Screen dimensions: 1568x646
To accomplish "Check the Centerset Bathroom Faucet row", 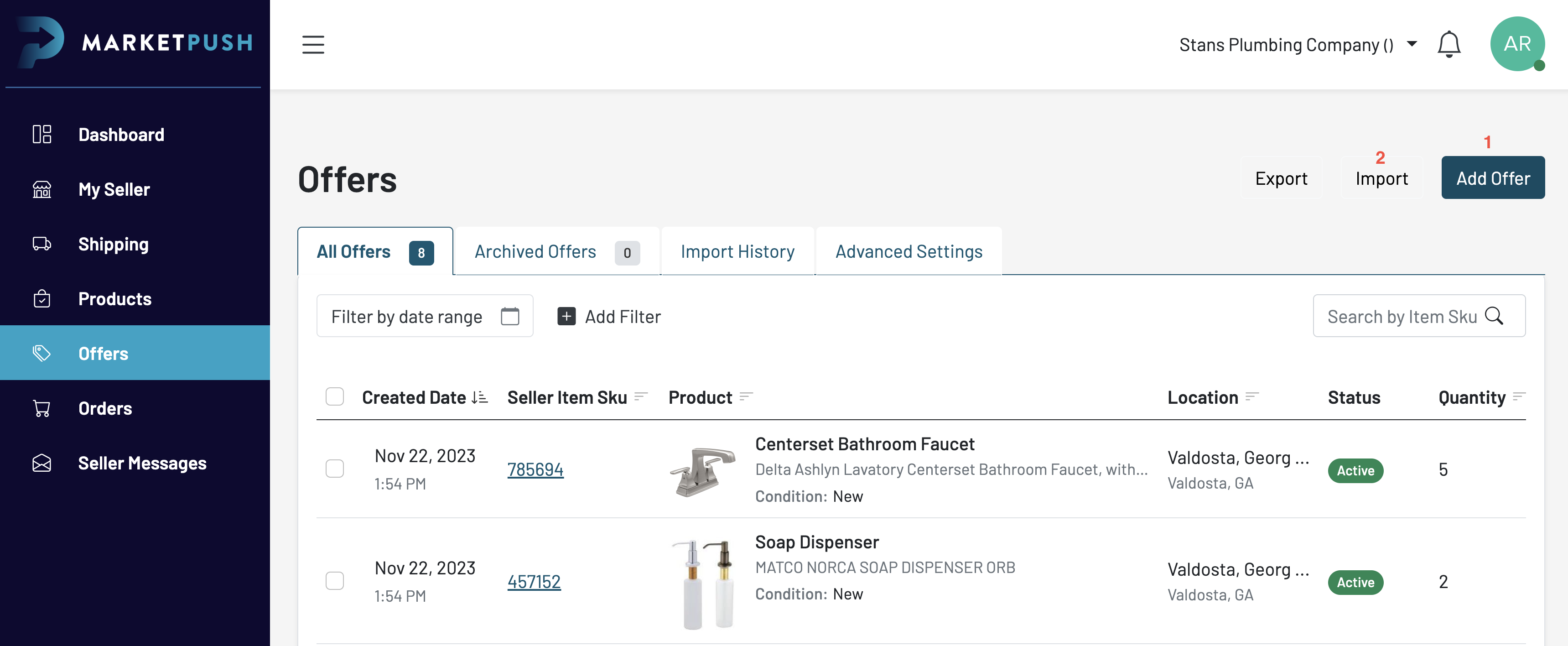I will 334,469.
